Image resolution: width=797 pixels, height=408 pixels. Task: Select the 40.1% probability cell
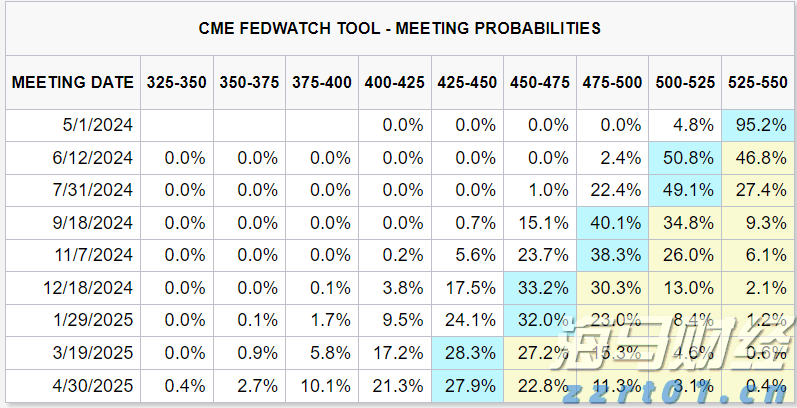tap(612, 222)
